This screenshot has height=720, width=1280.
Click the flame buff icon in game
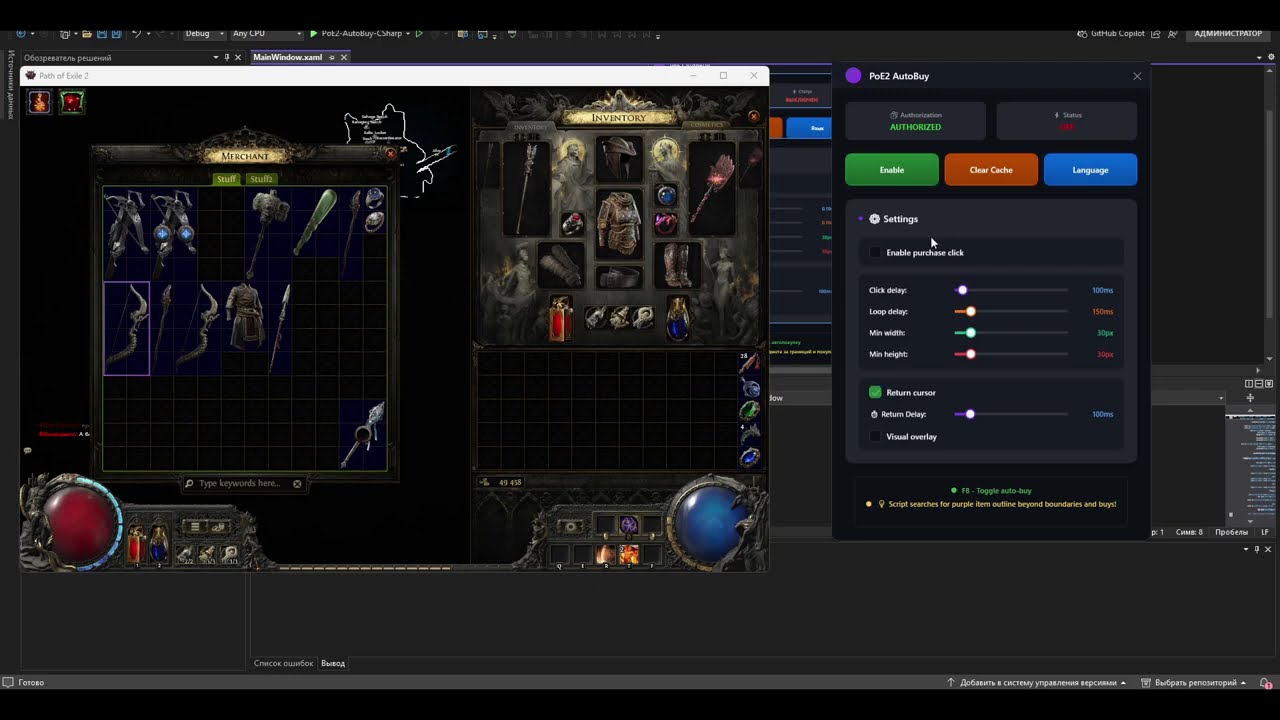coord(39,102)
